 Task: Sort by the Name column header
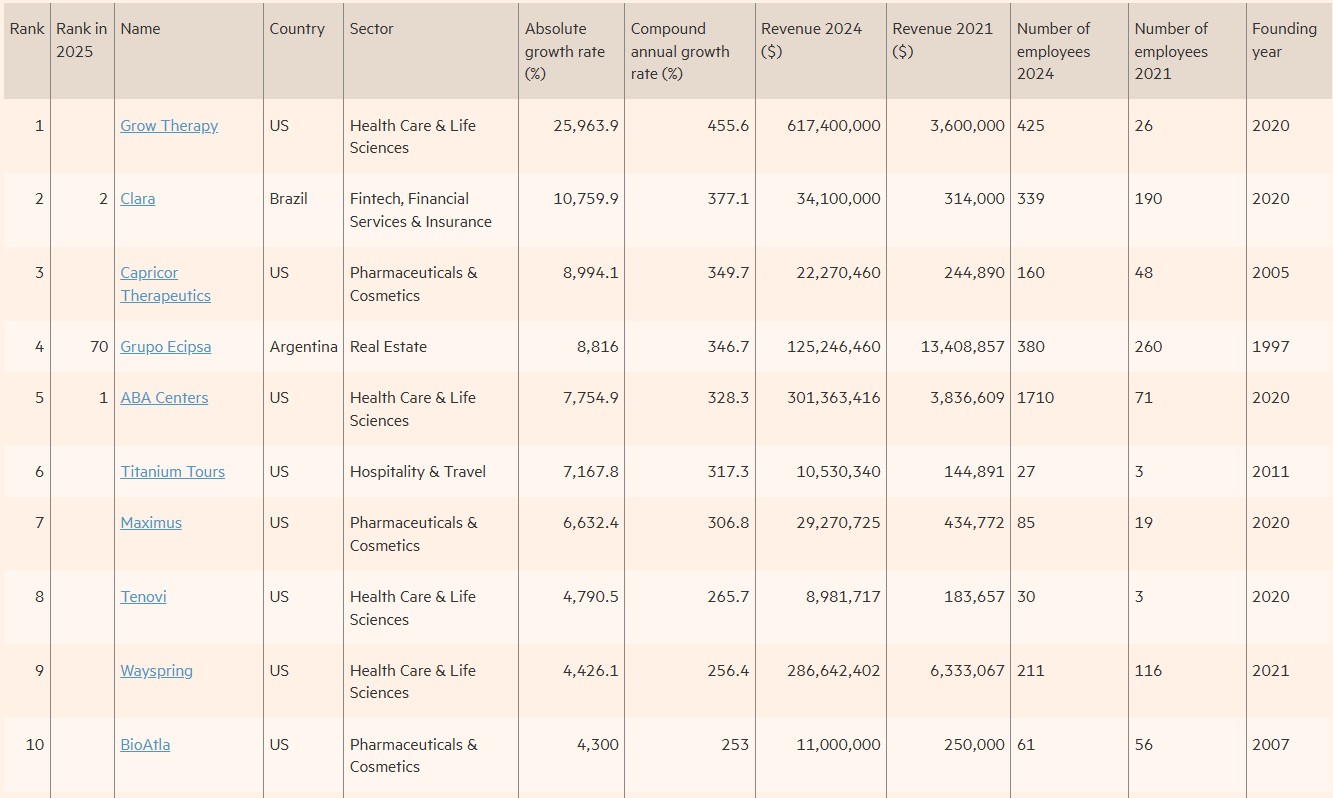click(140, 29)
